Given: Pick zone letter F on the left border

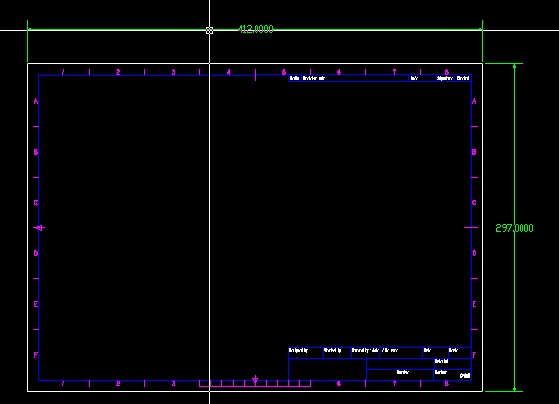Looking at the screenshot, I should [36, 355].
